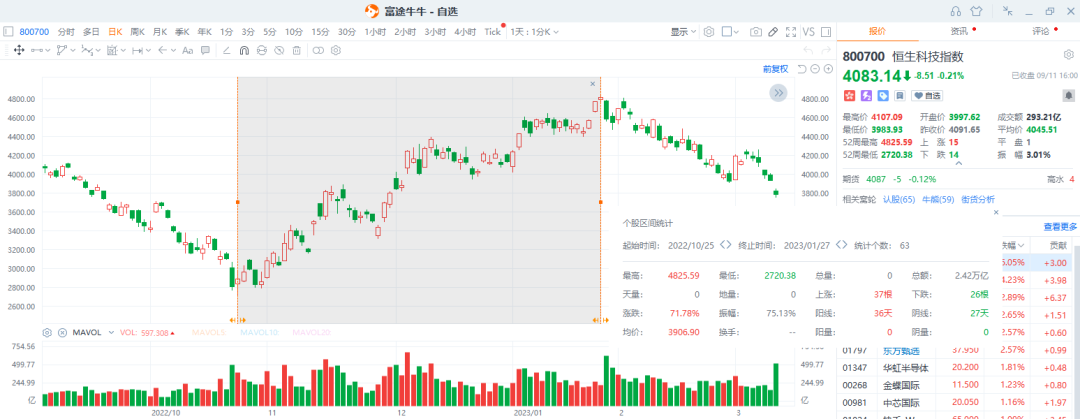Click the overlapping circles link icon

(318, 50)
